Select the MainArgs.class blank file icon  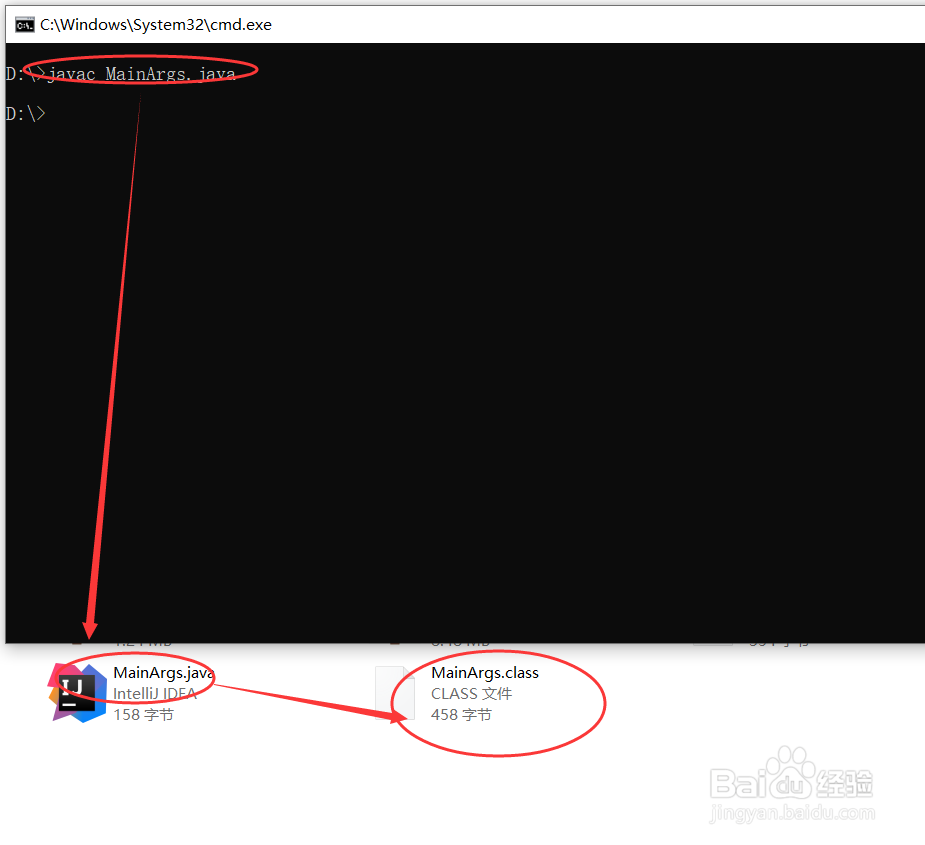(x=394, y=693)
